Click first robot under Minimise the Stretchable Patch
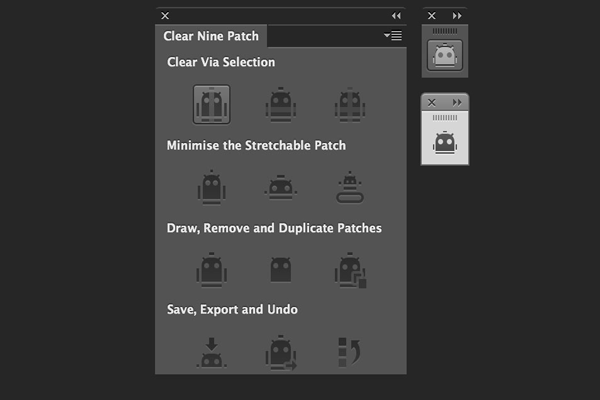Screen dimensions: 600x400 [212, 188]
